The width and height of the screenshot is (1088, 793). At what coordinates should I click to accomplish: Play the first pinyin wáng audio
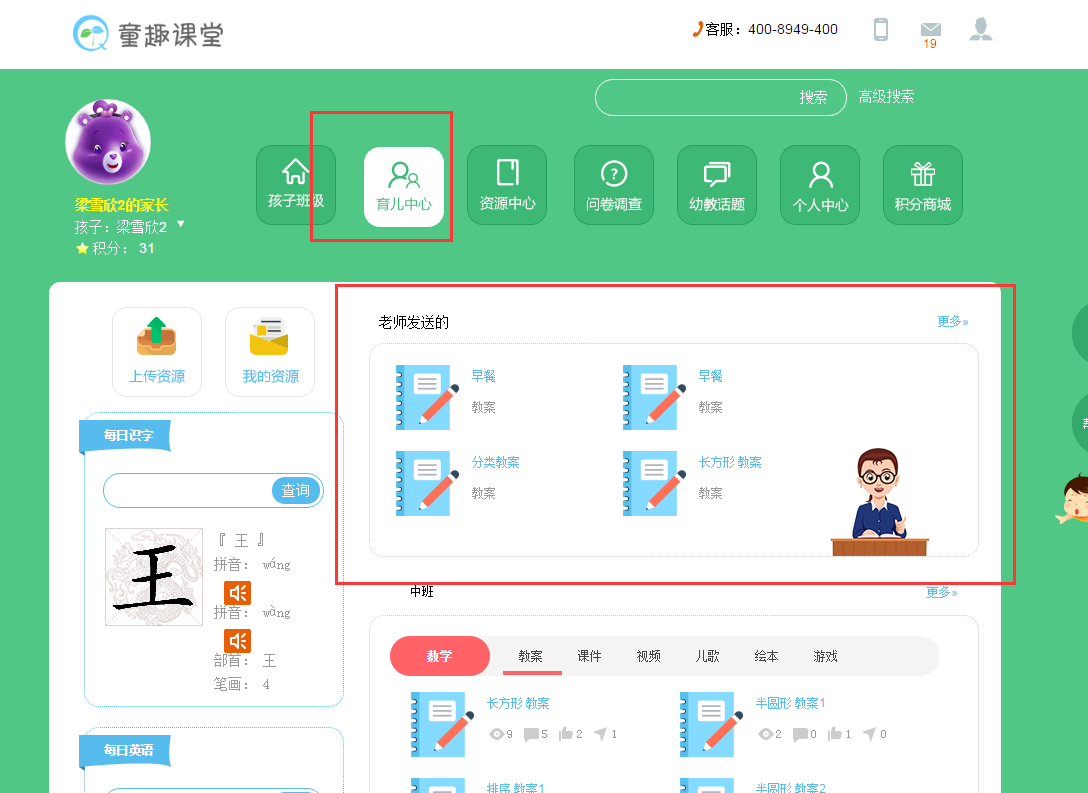click(237, 593)
